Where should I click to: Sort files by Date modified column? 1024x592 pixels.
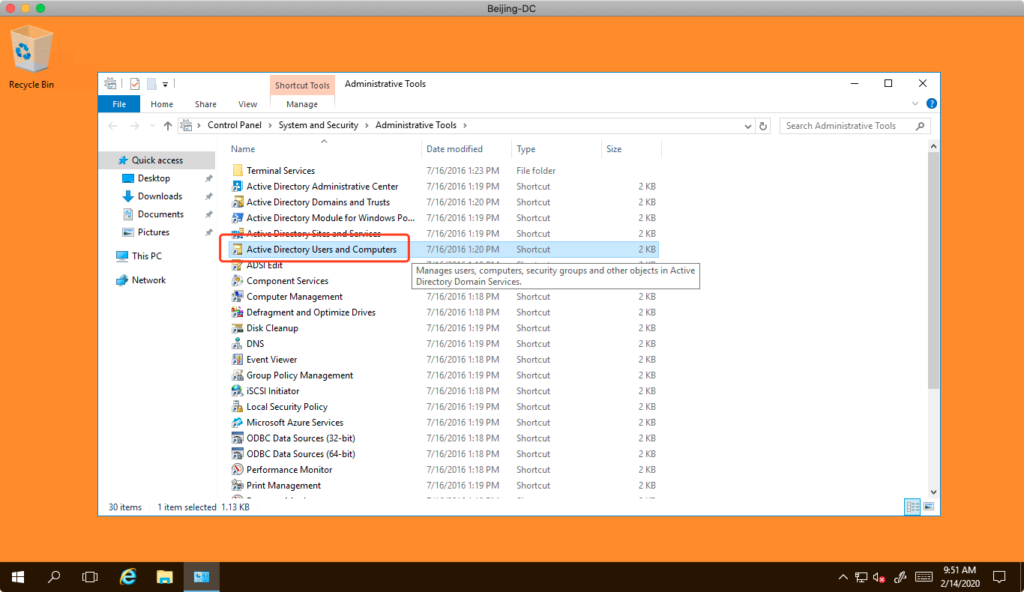(x=454, y=149)
